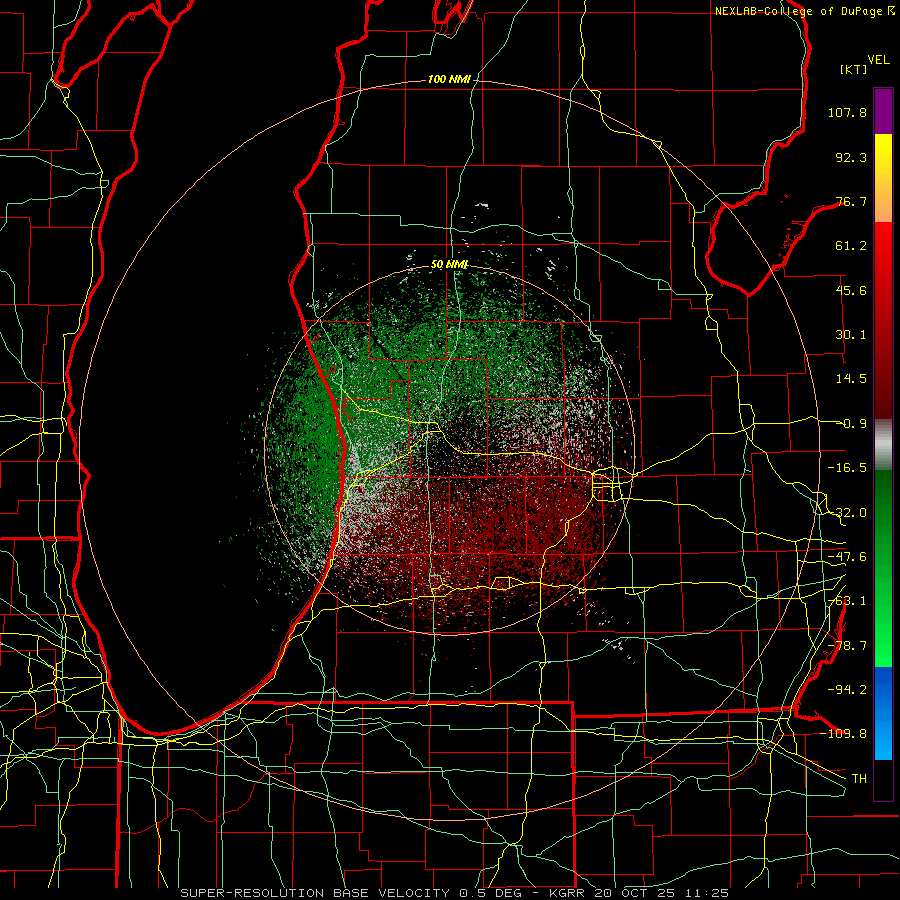Click the 14.5 velocity scale value
Viewport: 900px width, 900px height.
851,379
